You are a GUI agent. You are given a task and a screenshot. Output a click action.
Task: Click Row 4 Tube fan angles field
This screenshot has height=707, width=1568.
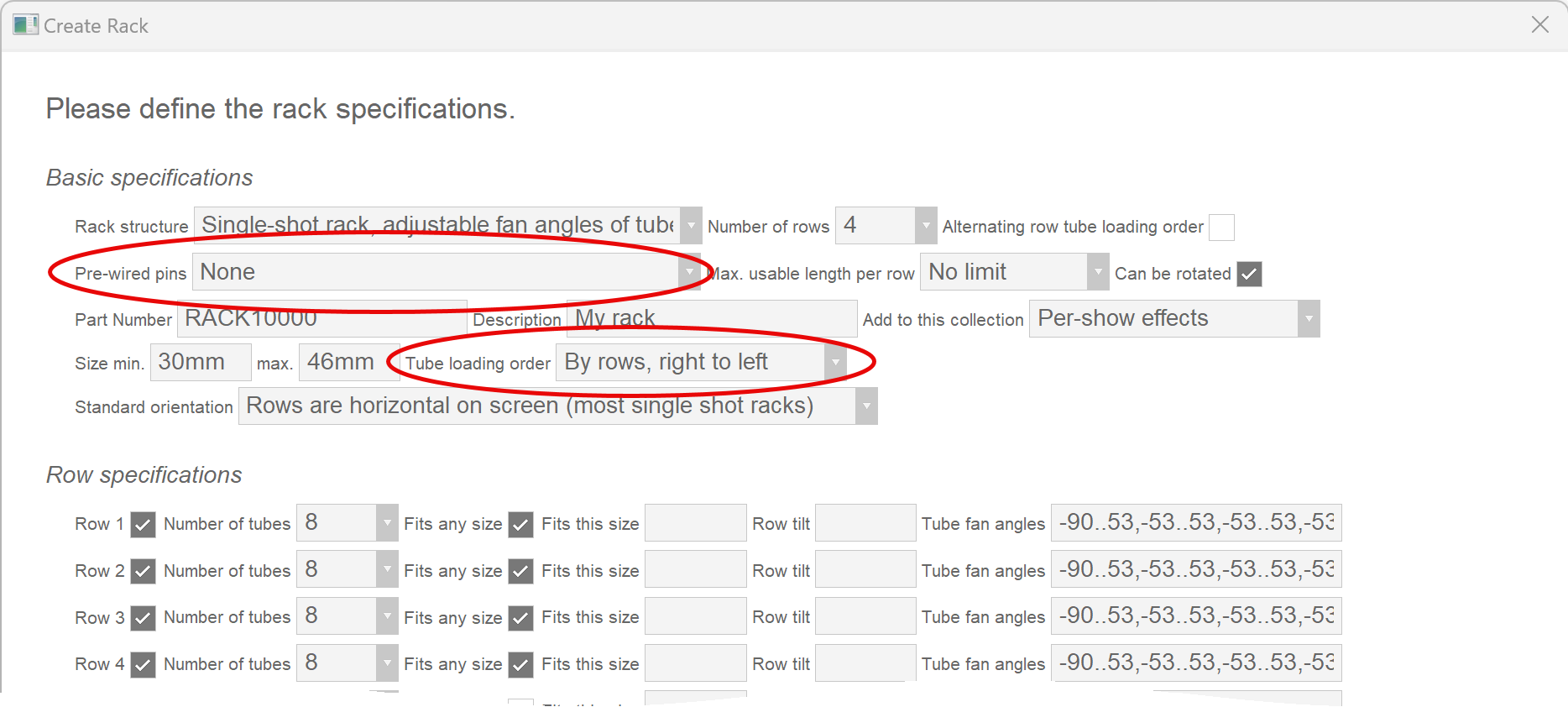pos(1195,663)
